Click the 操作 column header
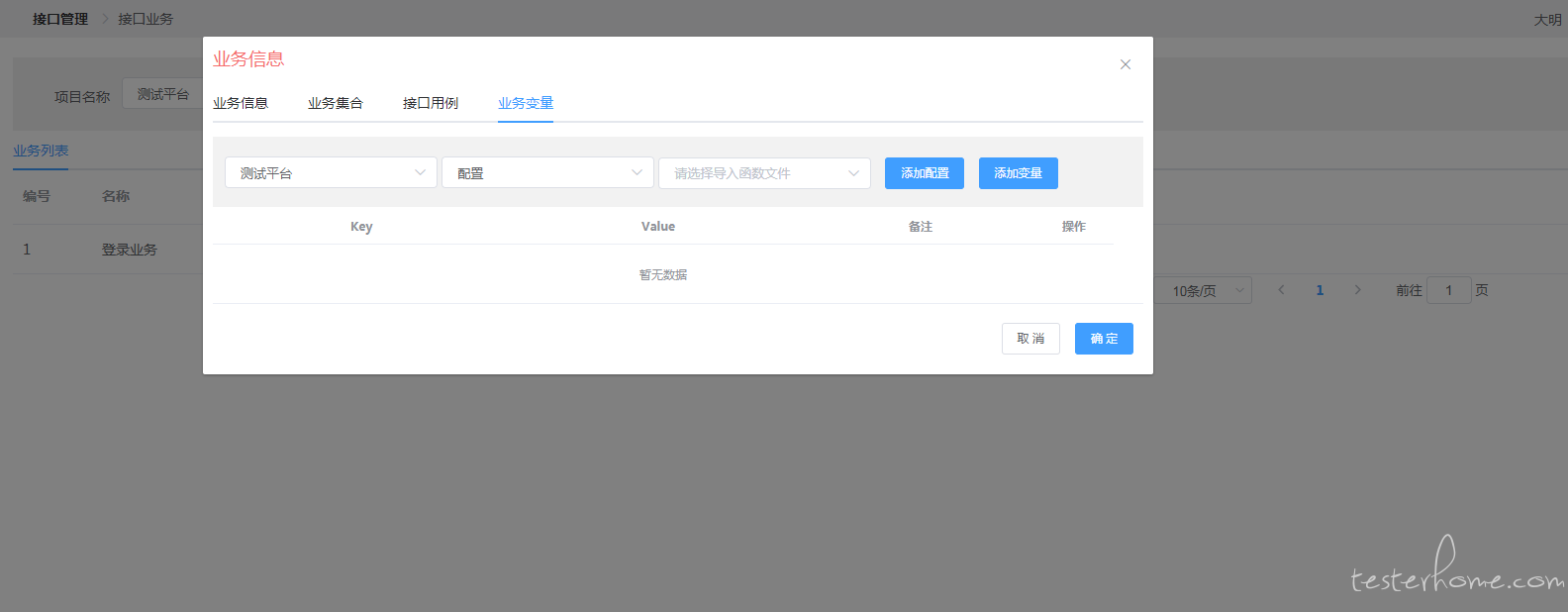The width and height of the screenshot is (1568, 612). click(1074, 227)
